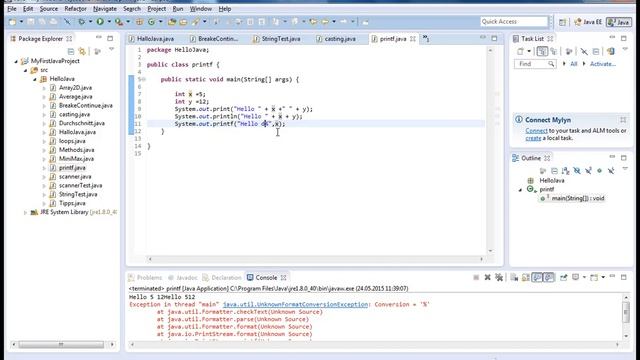Click the Debug bug icon in toolbar

[82, 22]
